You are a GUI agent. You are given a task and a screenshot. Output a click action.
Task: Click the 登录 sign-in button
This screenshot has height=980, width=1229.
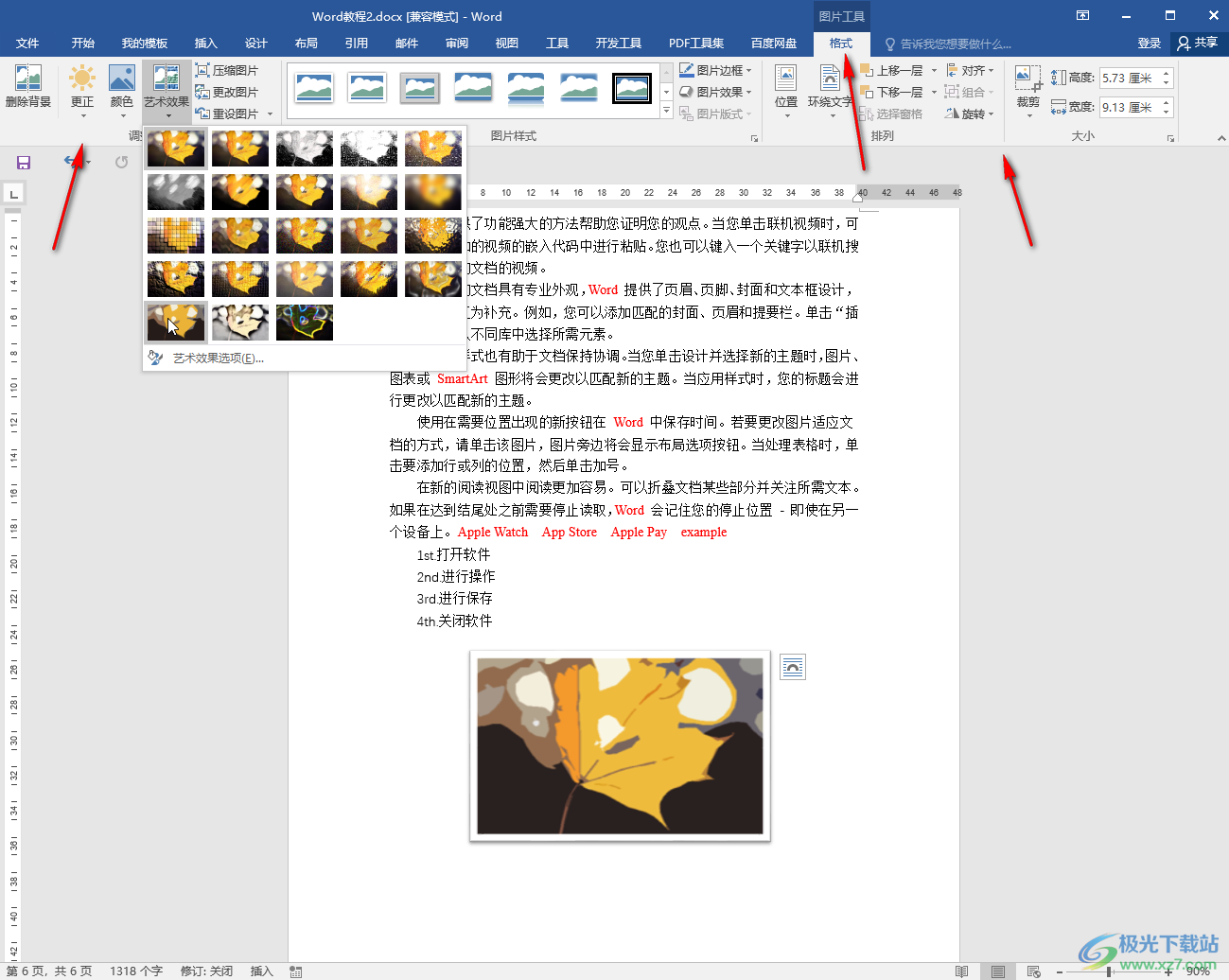pyautogui.click(x=1149, y=44)
